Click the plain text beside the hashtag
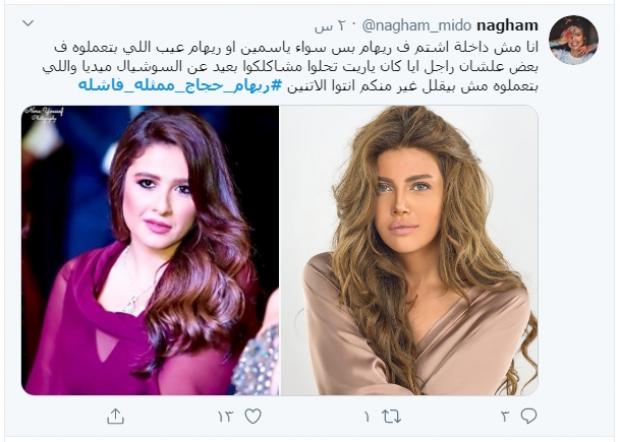620x442 pixels. point(412,87)
